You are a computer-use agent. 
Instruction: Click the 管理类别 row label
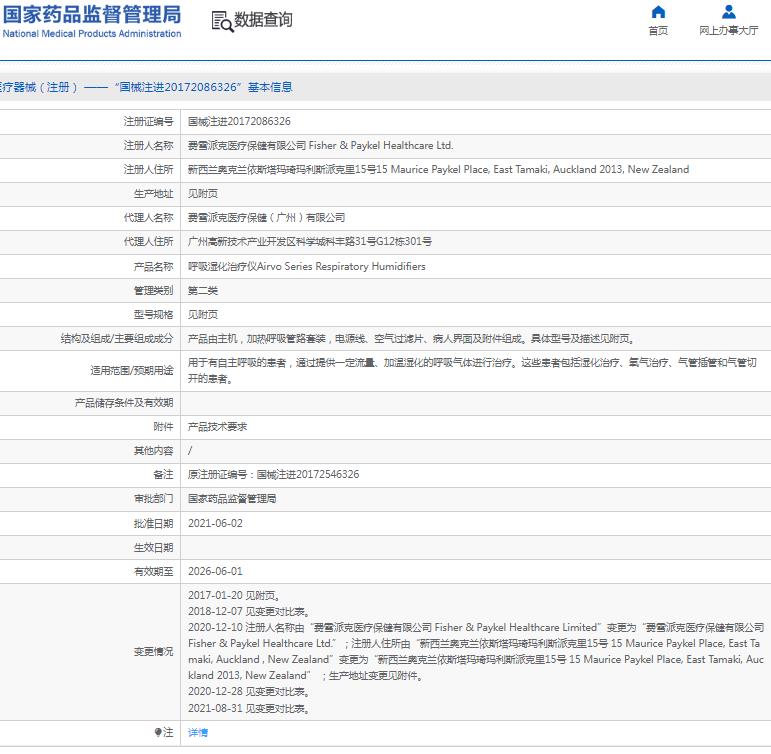click(x=153, y=291)
